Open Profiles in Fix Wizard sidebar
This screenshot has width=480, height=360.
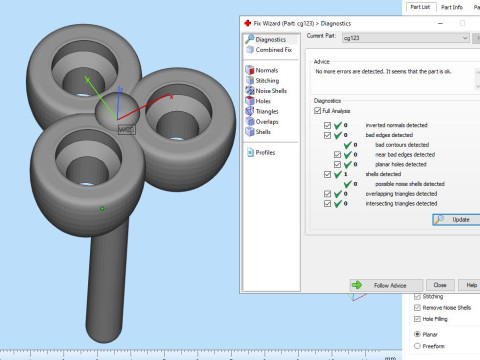[261, 153]
